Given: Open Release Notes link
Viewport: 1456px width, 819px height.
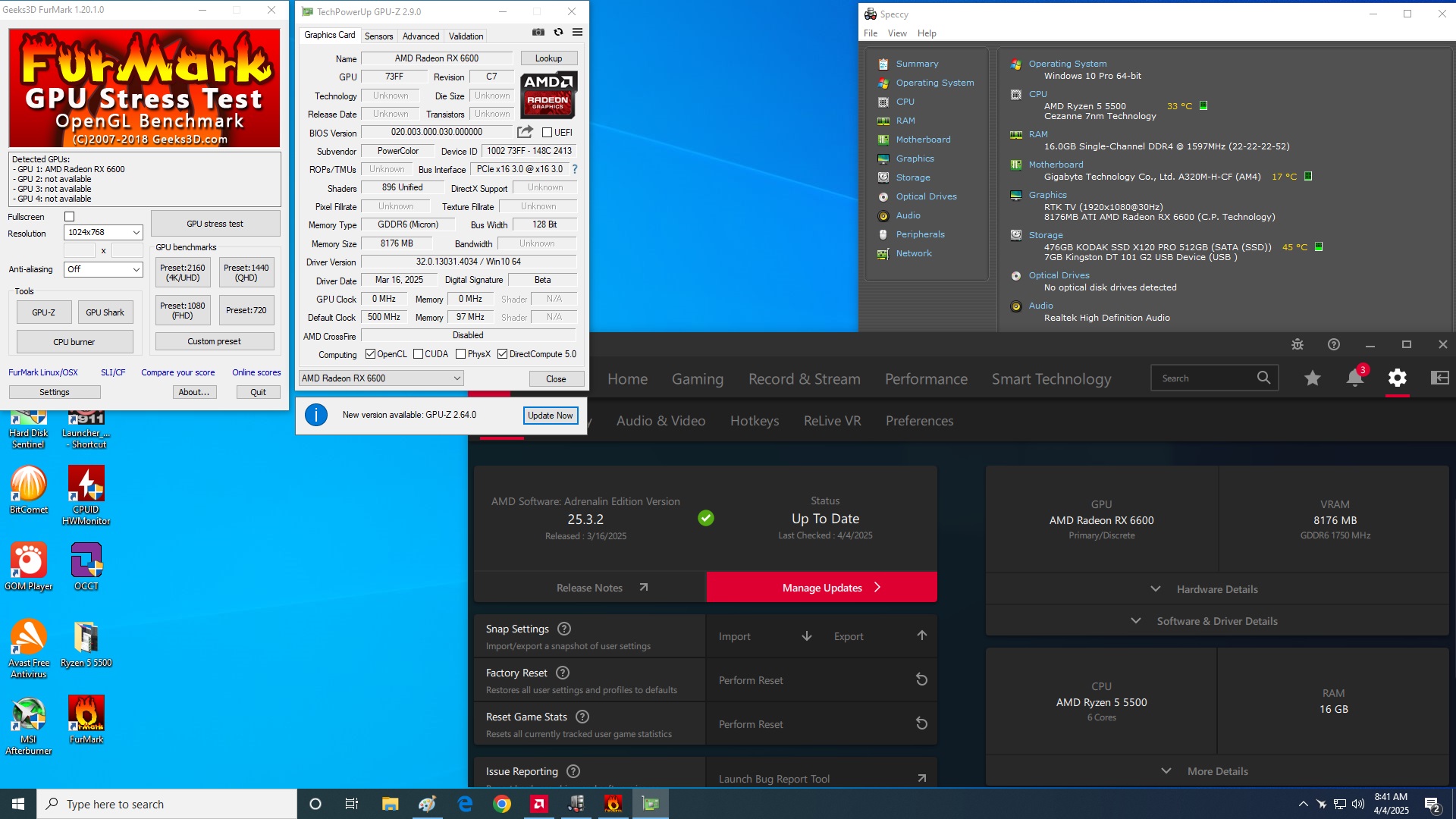Looking at the screenshot, I should 590,588.
